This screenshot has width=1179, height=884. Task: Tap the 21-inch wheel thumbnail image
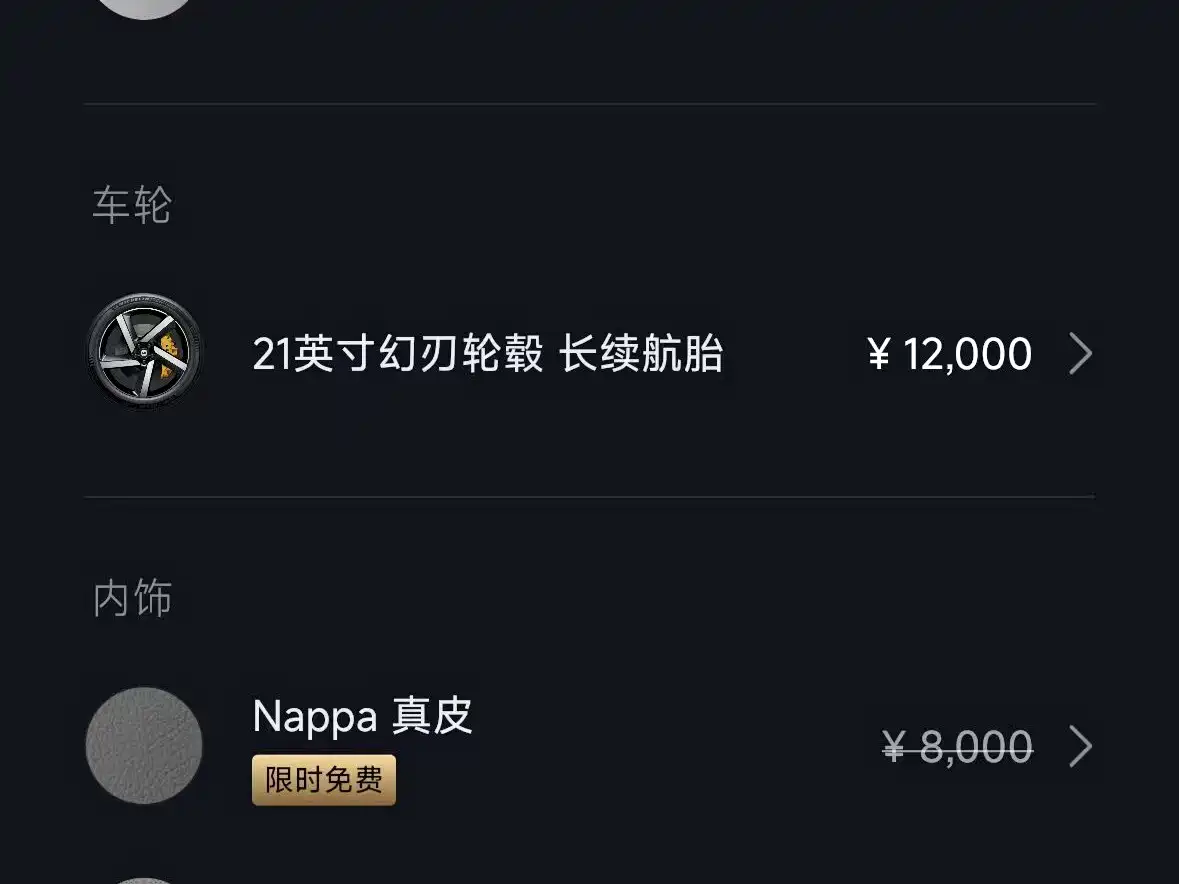point(144,353)
